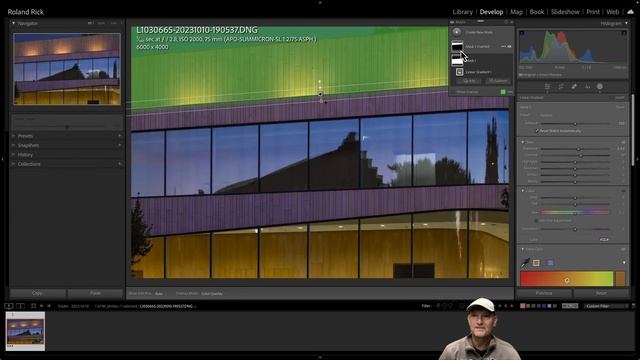This screenshot has height=360, width=640.
Task: Click the Hue rainbow slider
Action: click(x=575, y=212)
